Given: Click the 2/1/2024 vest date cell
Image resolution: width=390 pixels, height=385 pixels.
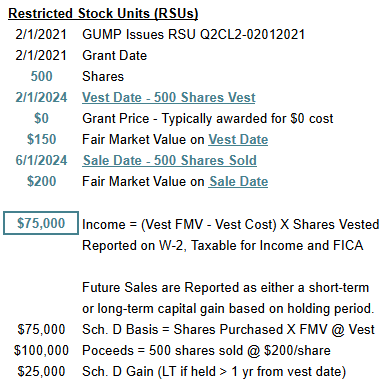Looking at the screenshot, I should [x=41, y=97].
